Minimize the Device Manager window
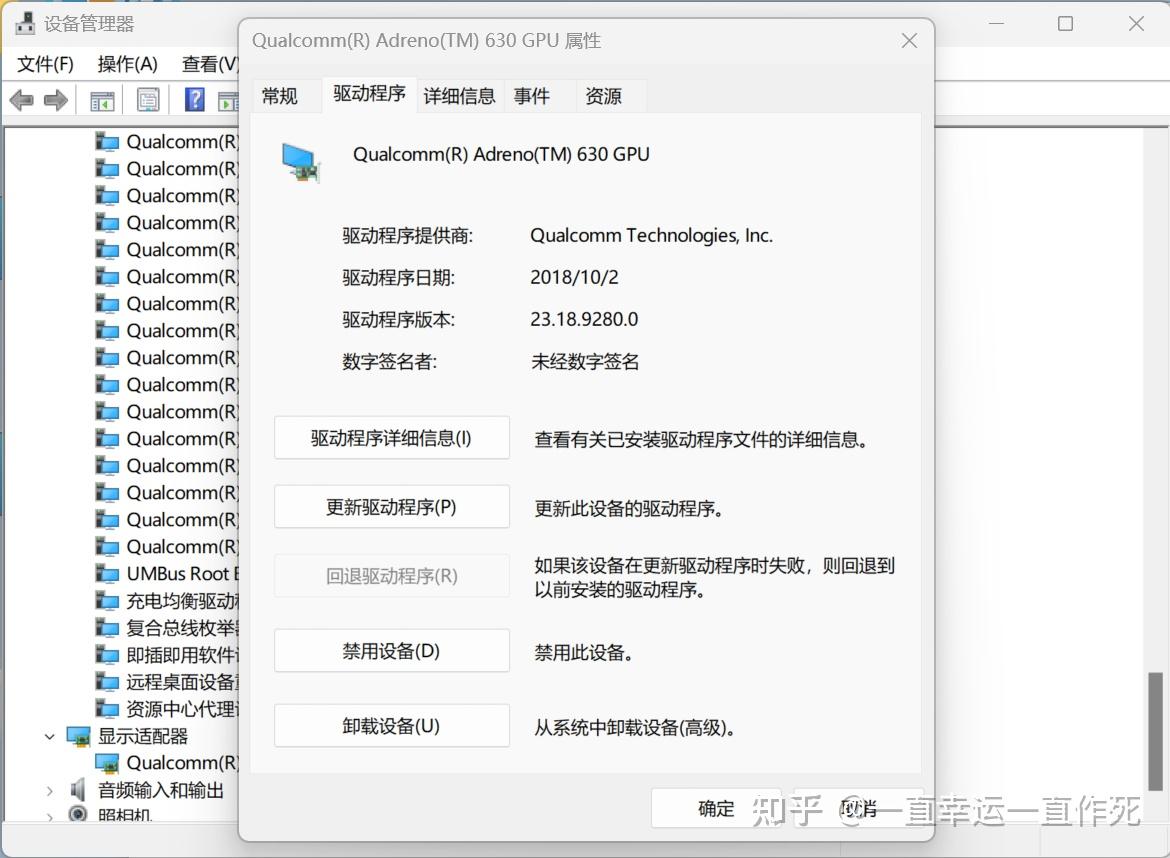The width and height of the screenshot is (1170, 858). pos(996,24)
